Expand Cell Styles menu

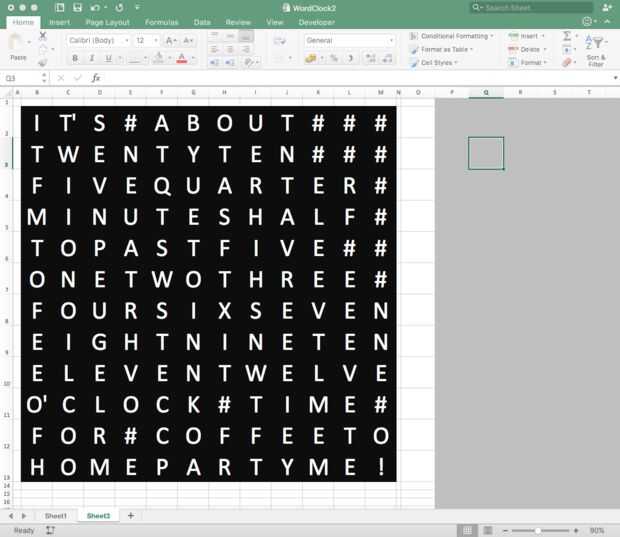pyautogui.click(x=434, y=62)
